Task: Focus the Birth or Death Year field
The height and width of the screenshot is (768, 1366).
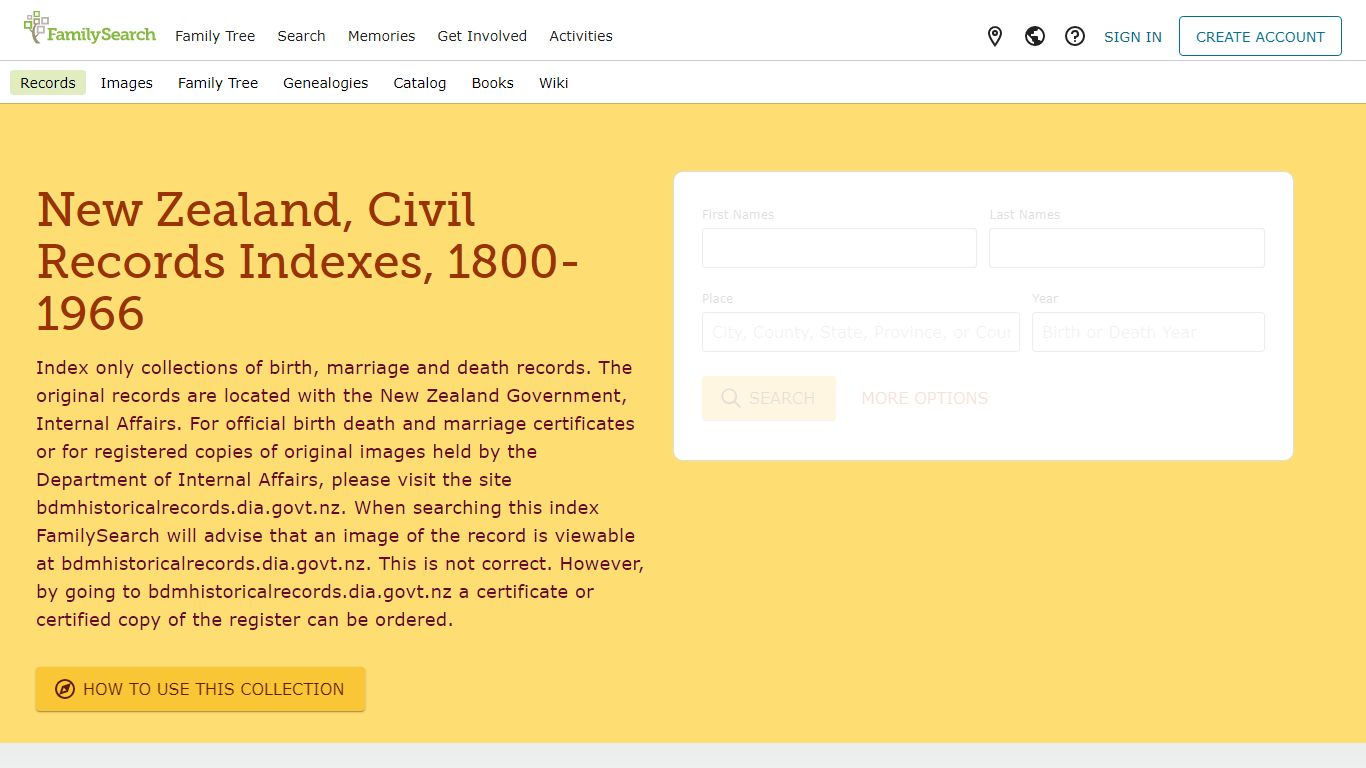Action: coord(1148,332)
